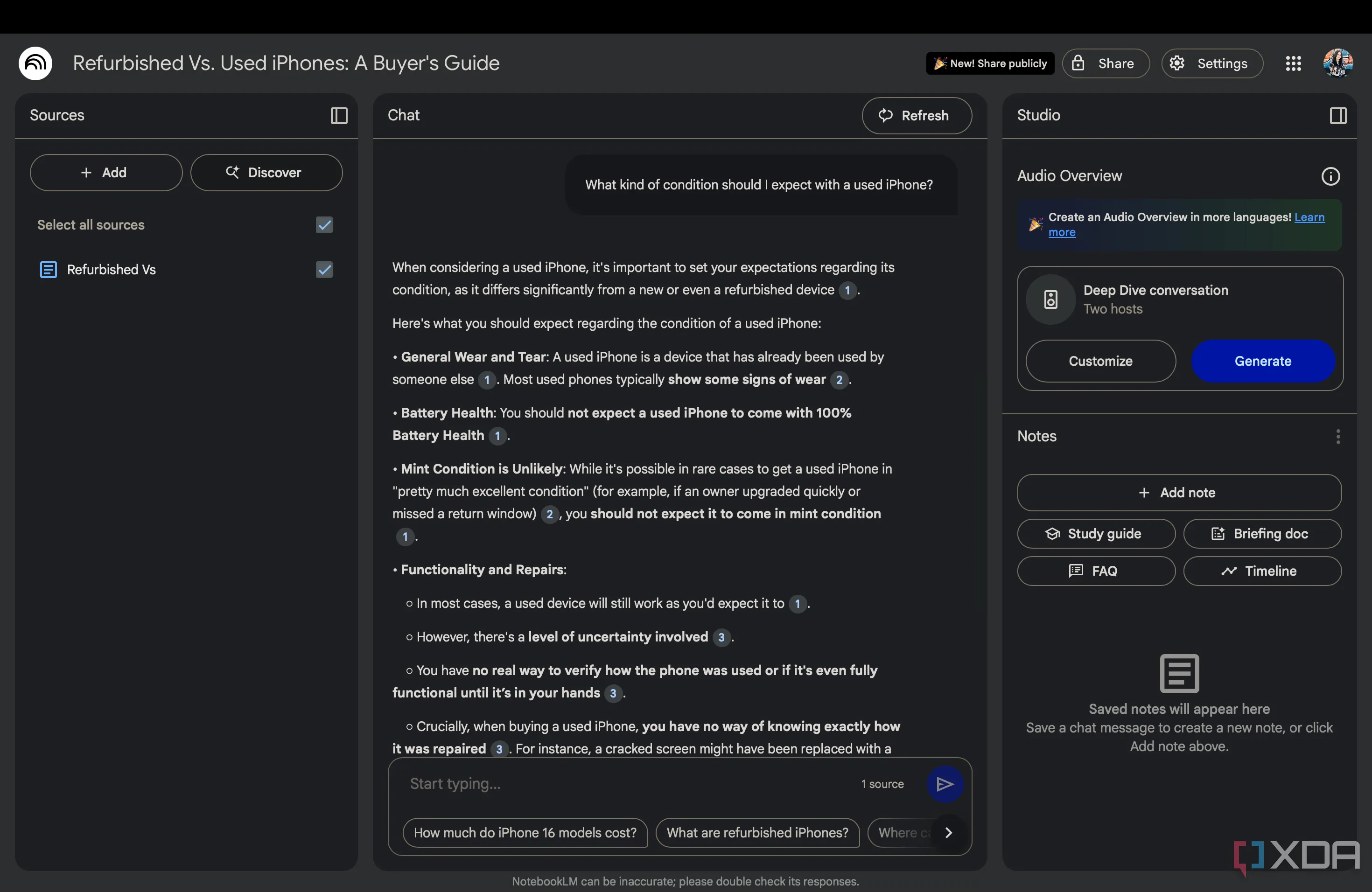Open citation 2 after 'return window)'

[549, 514]
